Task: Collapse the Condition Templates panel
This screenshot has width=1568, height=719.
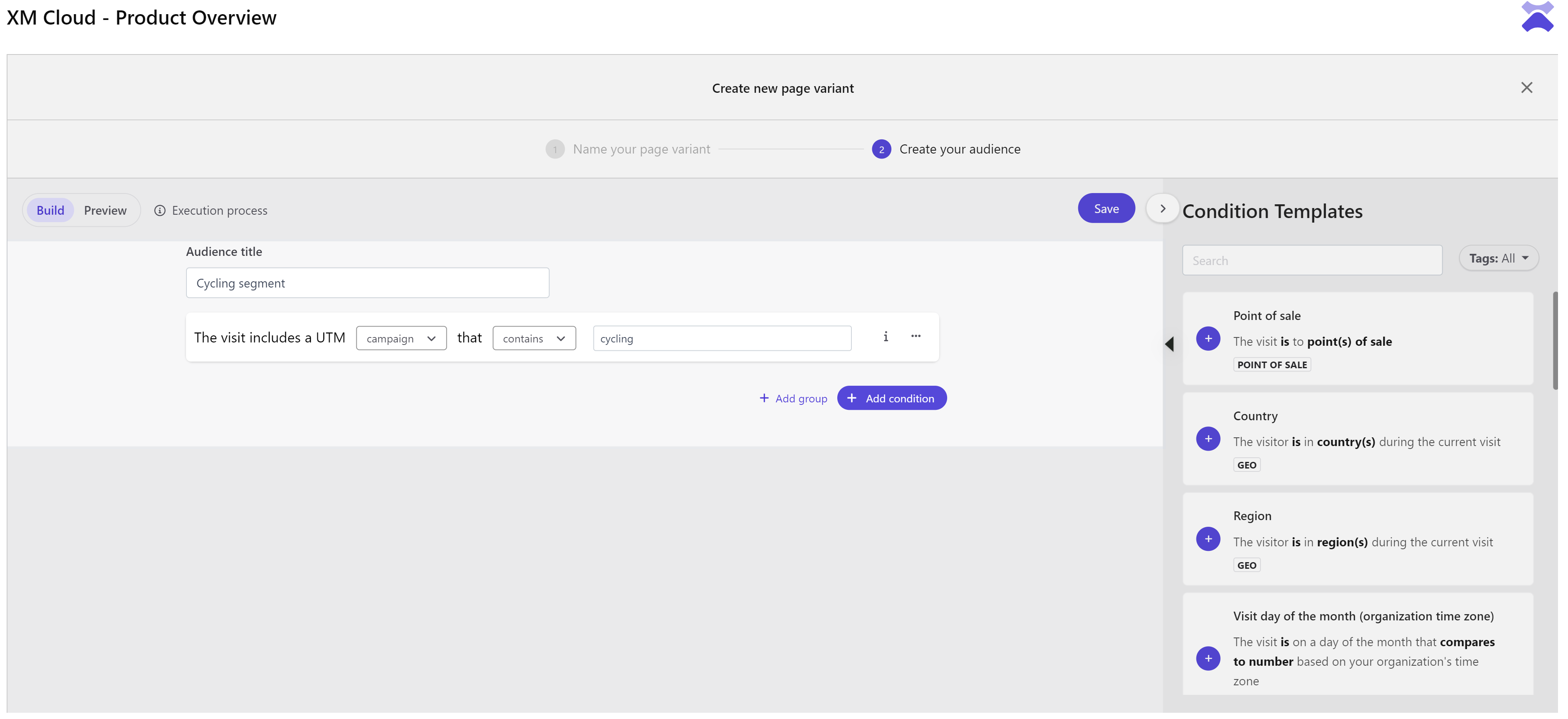Action: (1162, 209)
